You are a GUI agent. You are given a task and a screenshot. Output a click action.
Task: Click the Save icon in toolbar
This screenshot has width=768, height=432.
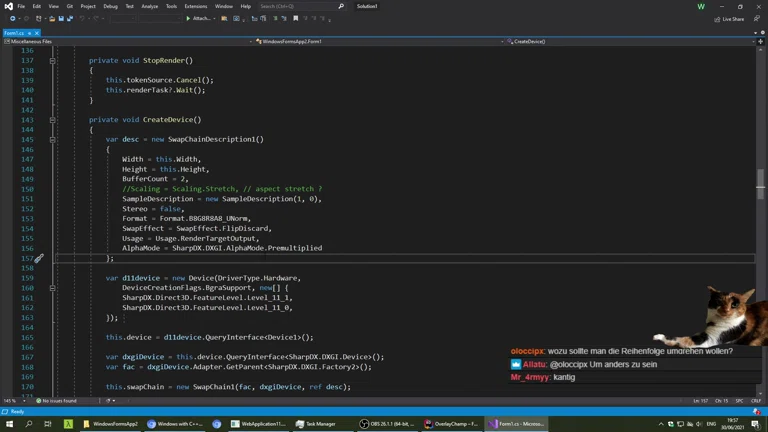[61, 19]
